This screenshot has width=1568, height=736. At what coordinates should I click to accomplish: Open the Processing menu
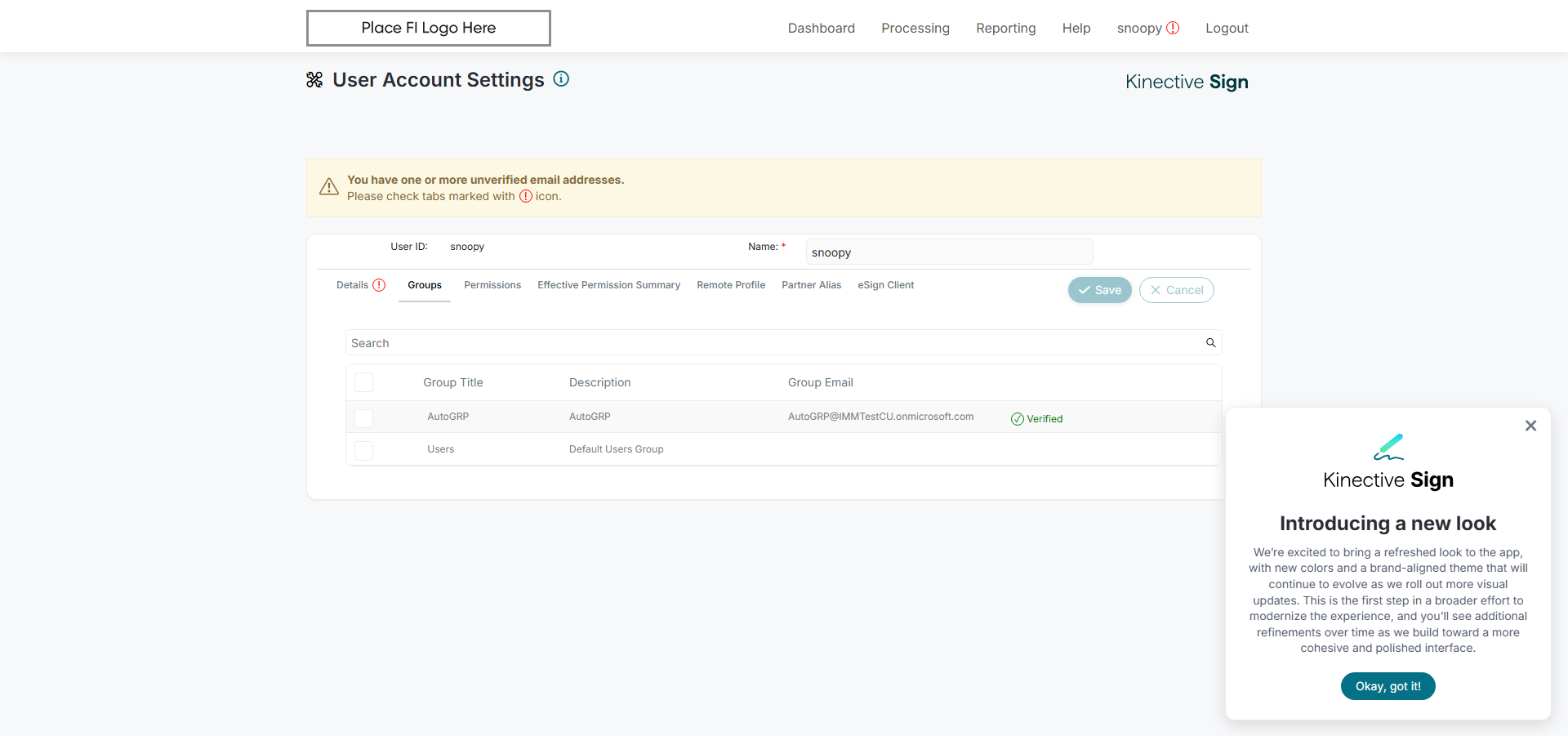(x=915, y=28)
